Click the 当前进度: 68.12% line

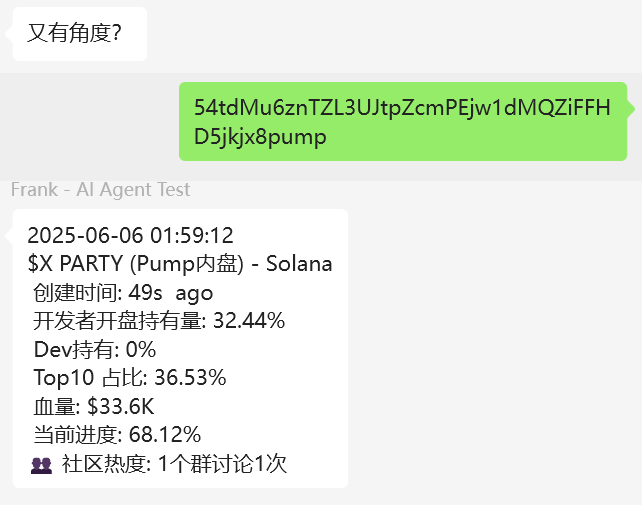point(117,435)
